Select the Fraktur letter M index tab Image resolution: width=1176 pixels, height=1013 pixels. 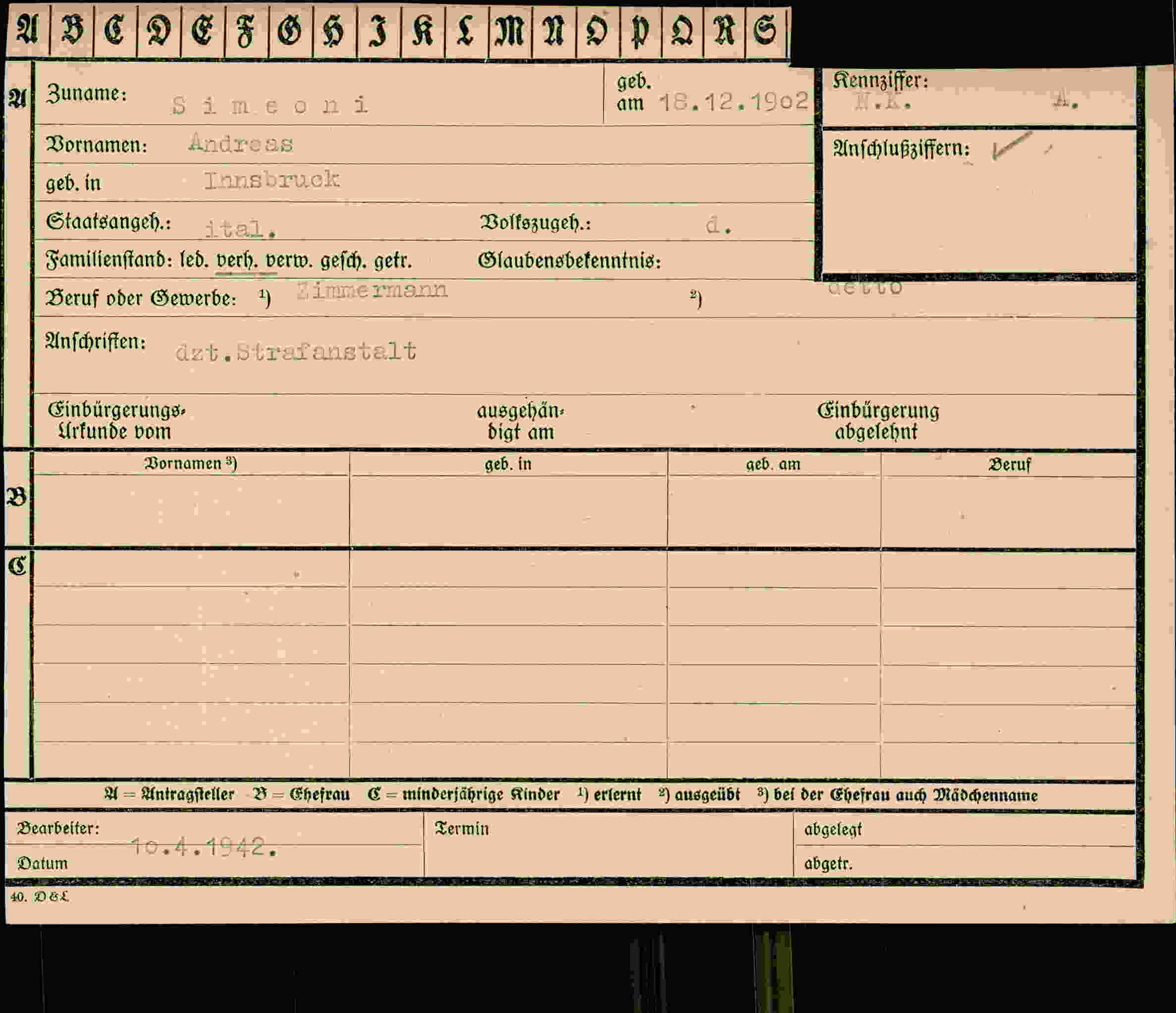[510, 31]
